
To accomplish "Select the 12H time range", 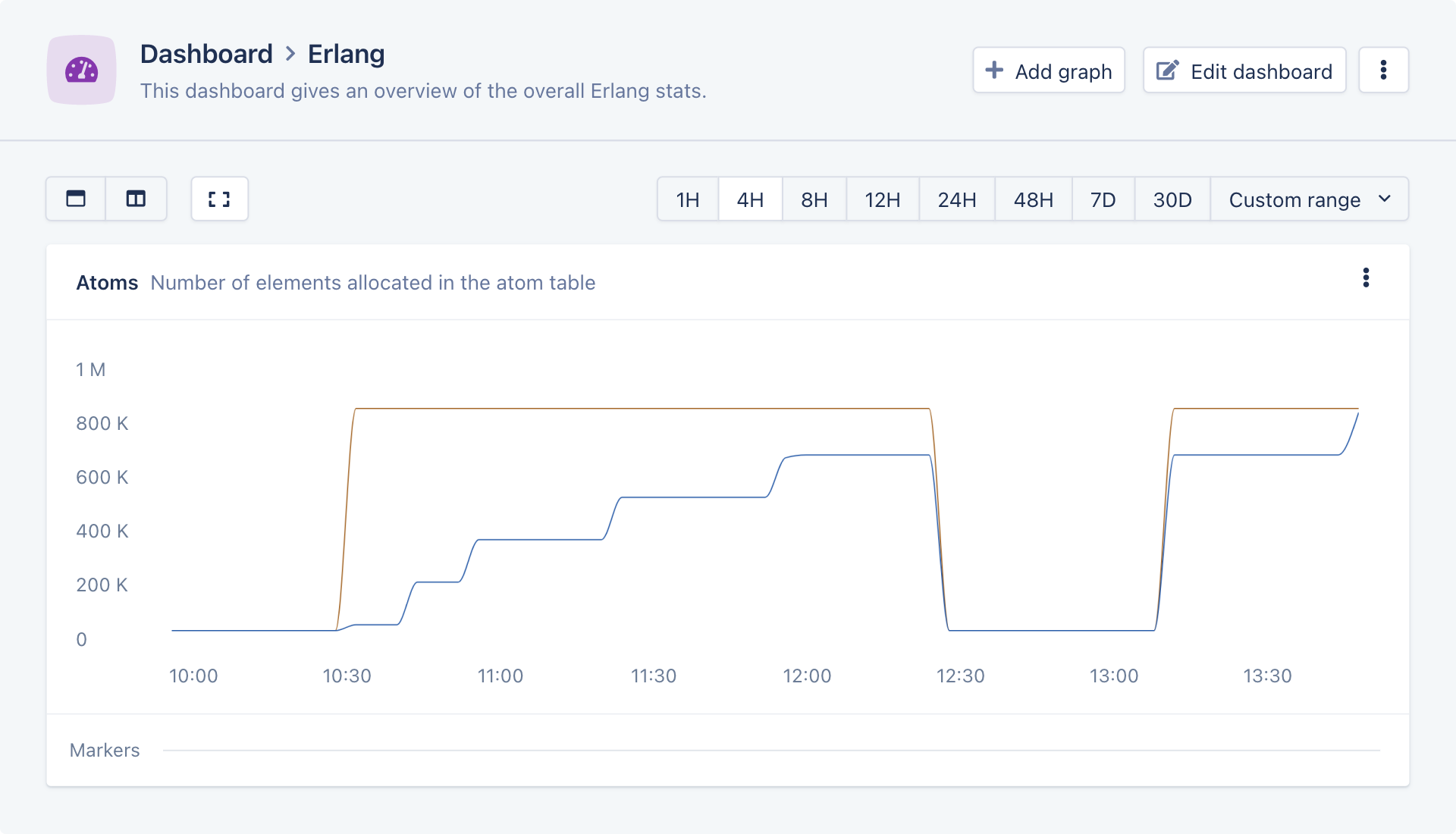I will (x=883, y=199).
